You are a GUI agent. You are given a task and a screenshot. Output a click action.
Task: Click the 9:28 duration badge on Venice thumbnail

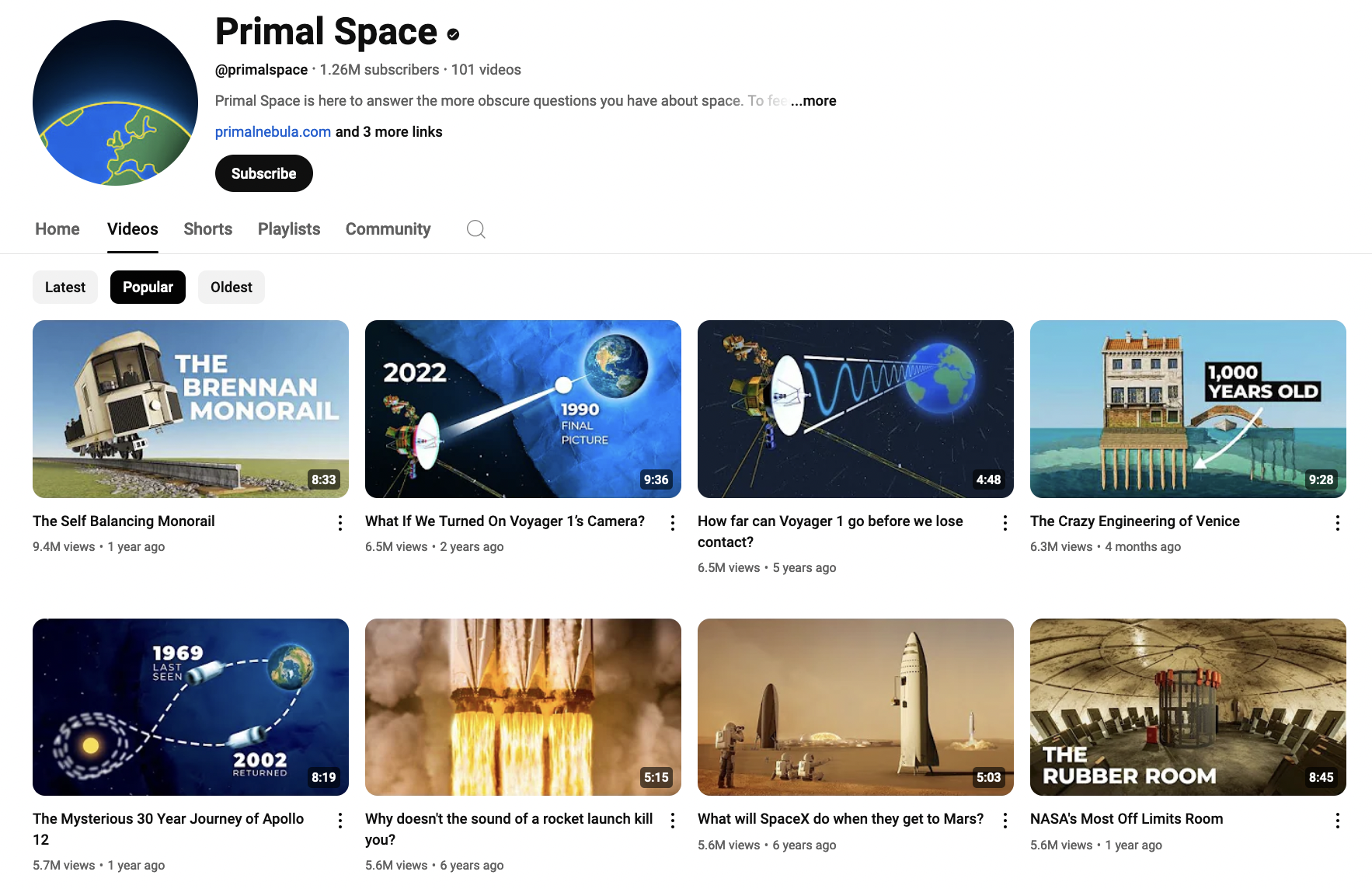tap(1322, 479)
